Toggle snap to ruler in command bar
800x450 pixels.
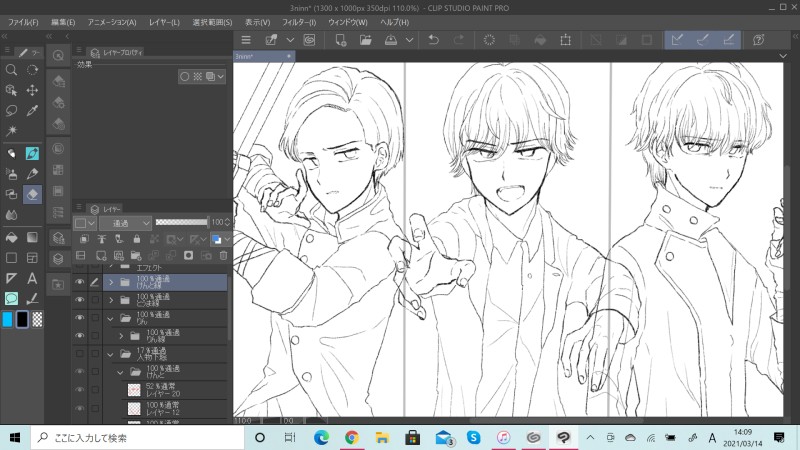coord(677,40)
